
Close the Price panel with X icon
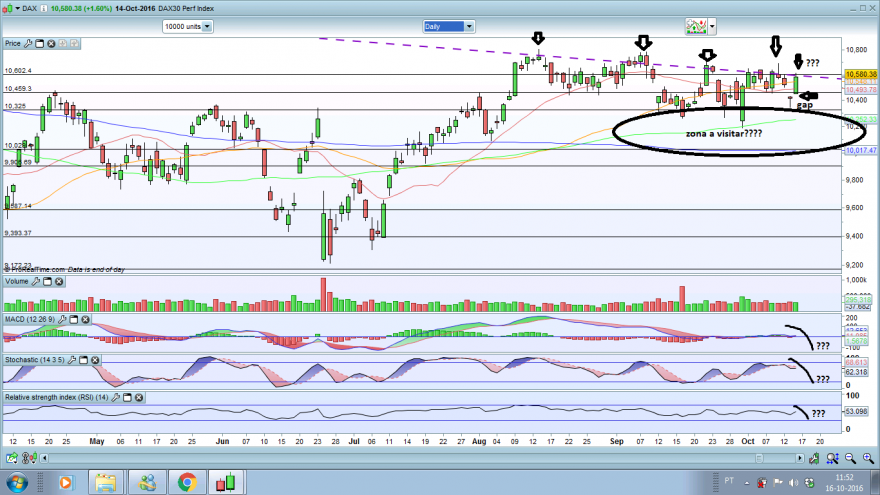coord(51,43)
